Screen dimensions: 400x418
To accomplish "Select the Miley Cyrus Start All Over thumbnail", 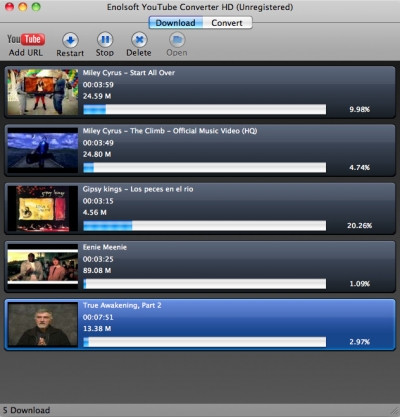I will 43,92.
